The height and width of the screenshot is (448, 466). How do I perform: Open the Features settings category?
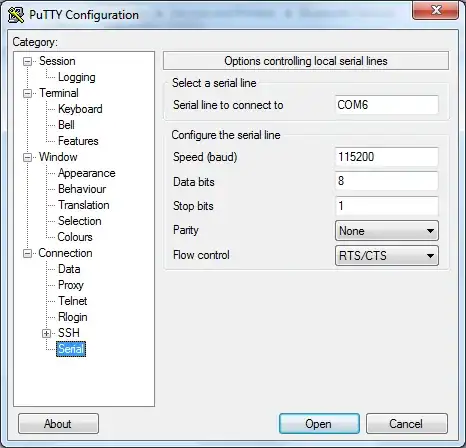78,141
